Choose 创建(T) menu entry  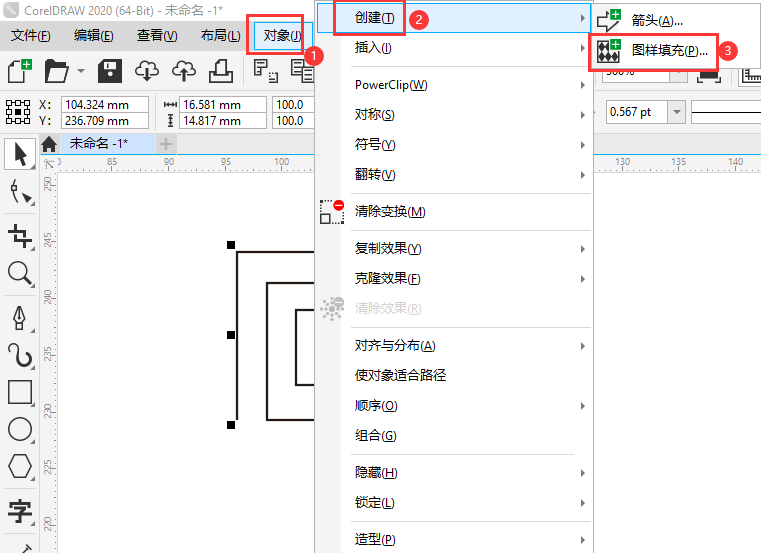pos(454,18)
